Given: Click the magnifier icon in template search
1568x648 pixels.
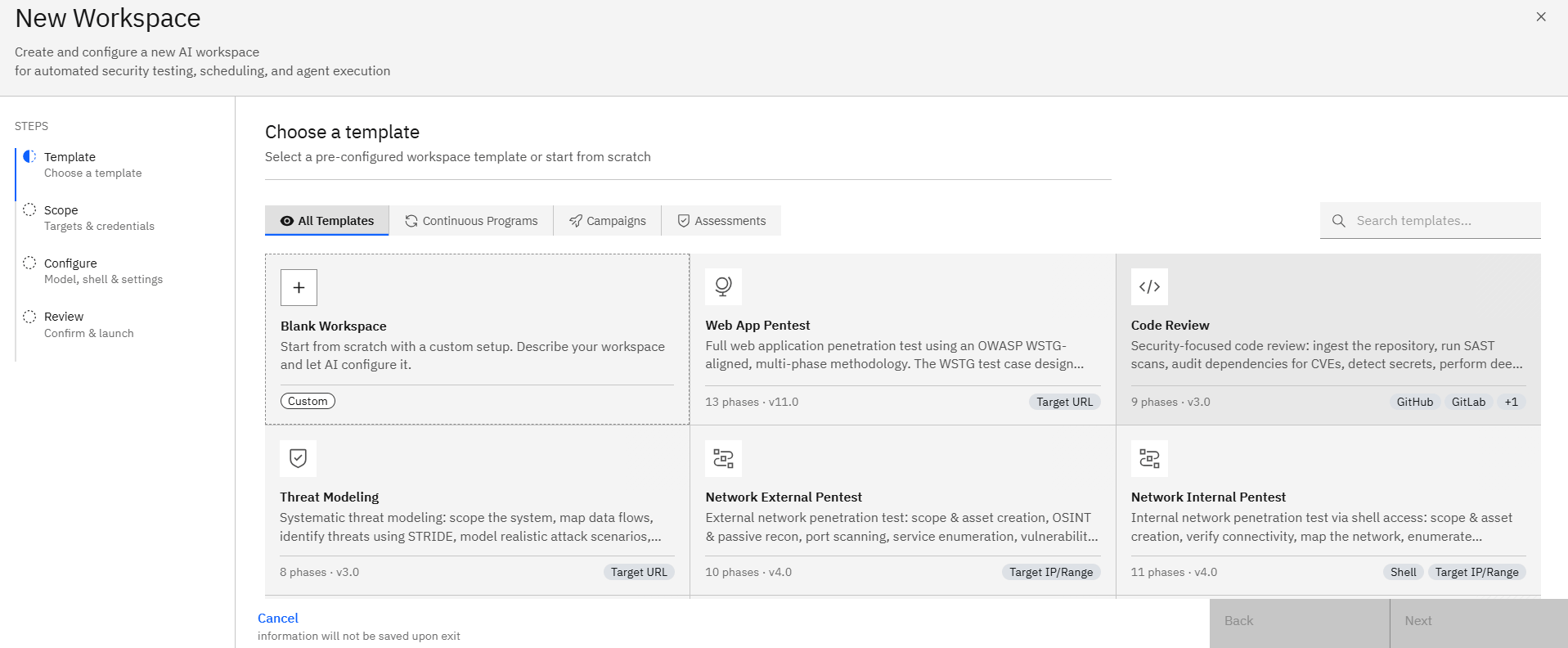Looking at the screenshot, I should 1339,221.
